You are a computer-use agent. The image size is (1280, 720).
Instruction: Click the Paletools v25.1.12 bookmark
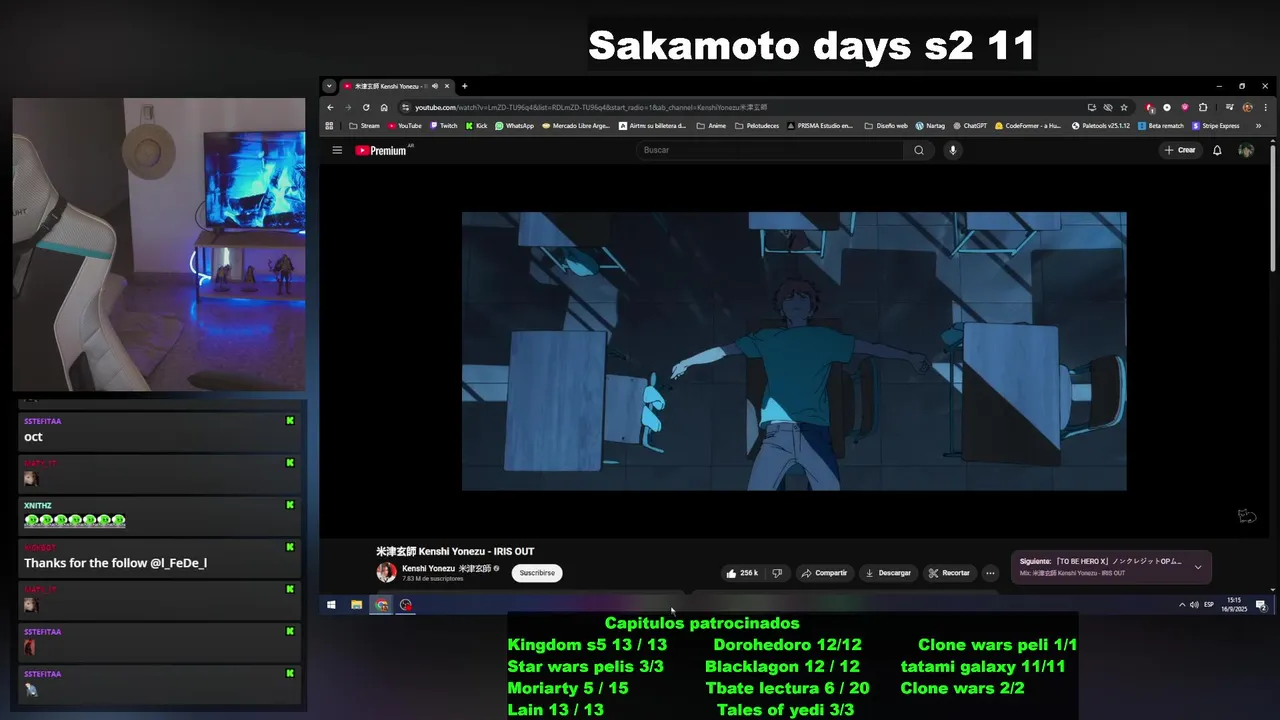click(1100, 126)
